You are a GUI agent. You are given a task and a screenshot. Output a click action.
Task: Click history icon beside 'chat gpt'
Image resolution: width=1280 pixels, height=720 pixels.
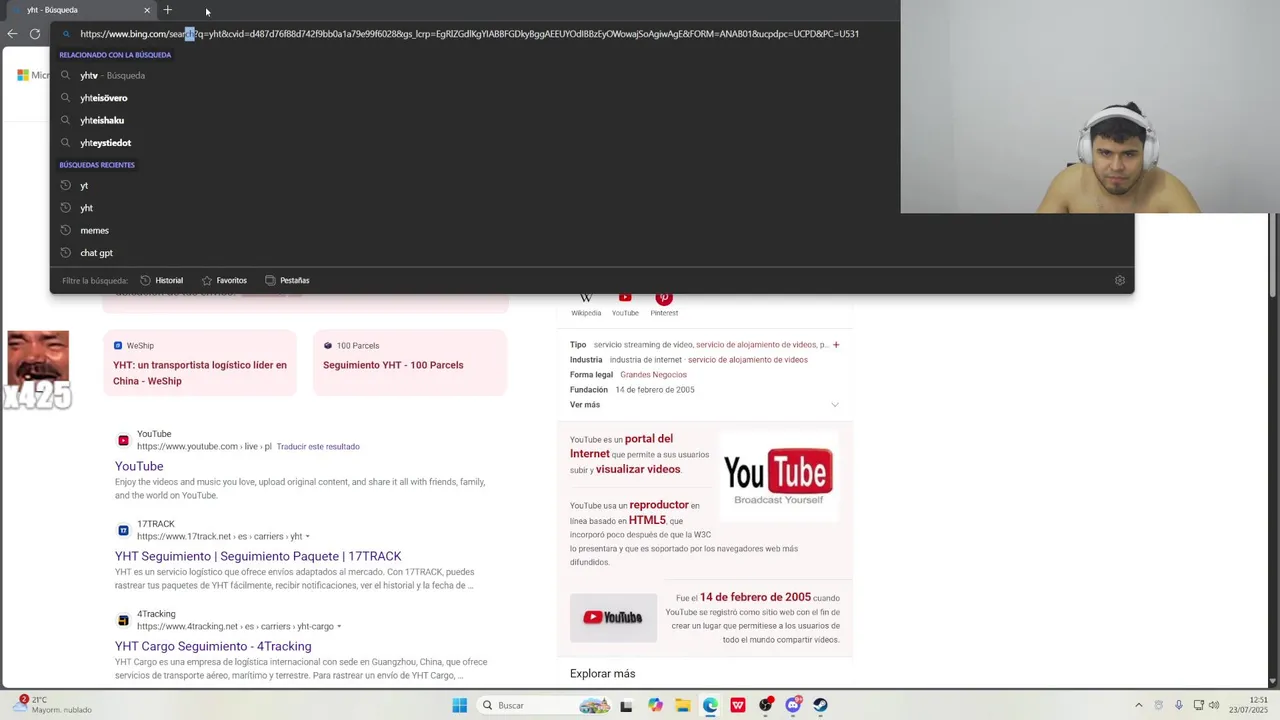[66, 253]
